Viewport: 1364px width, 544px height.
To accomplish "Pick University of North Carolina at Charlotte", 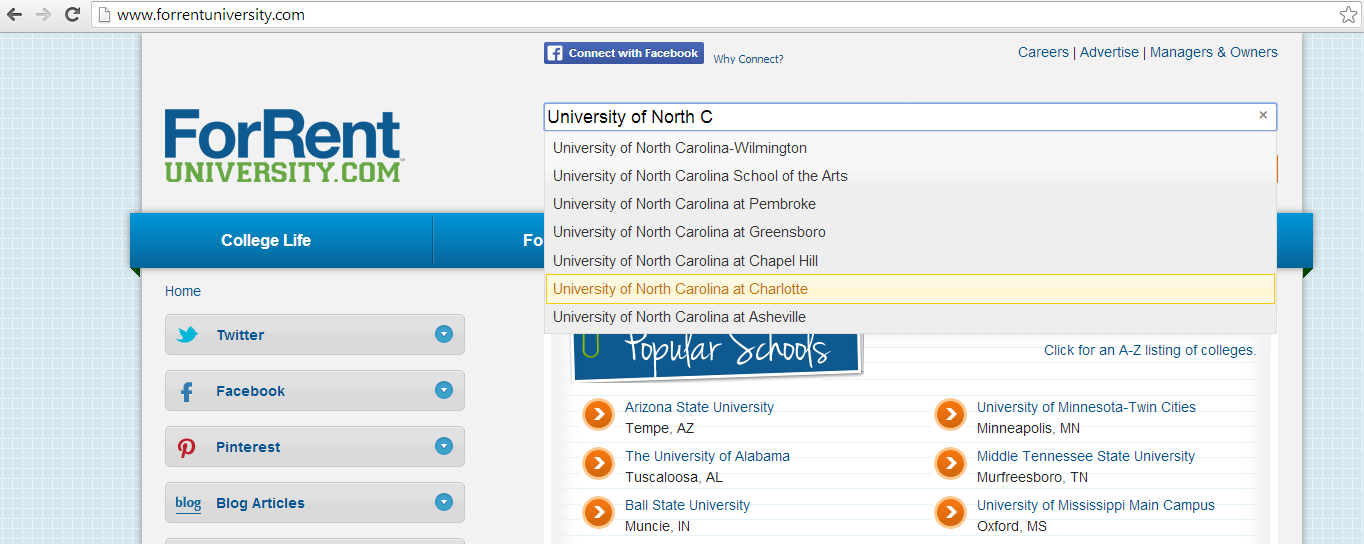I will coord(910,289).
